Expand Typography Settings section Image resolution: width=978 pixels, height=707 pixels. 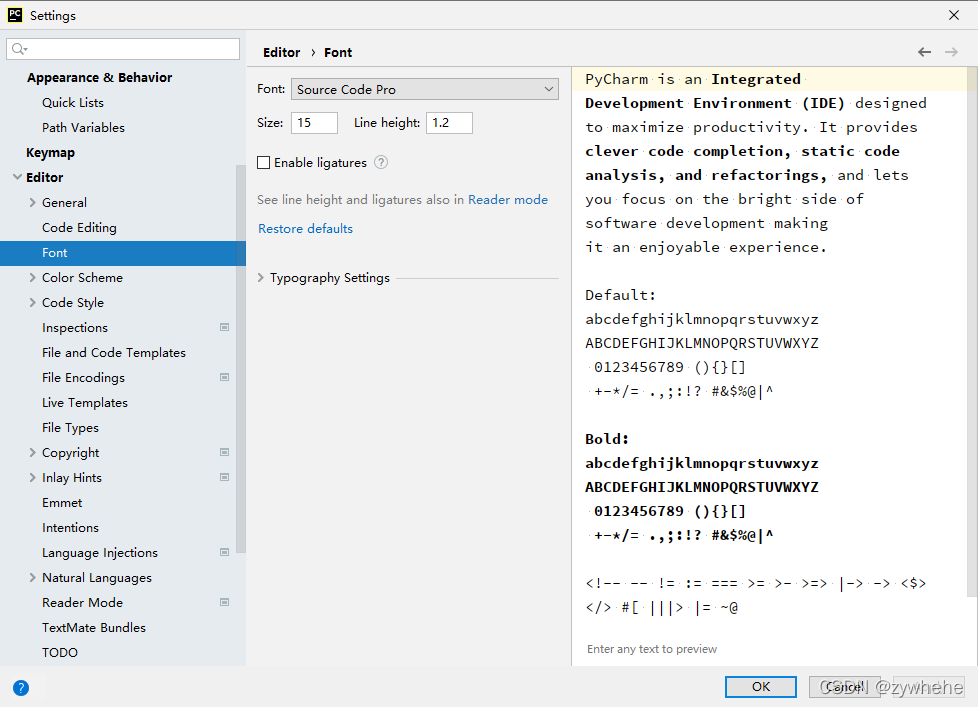[x=261, y=277]
